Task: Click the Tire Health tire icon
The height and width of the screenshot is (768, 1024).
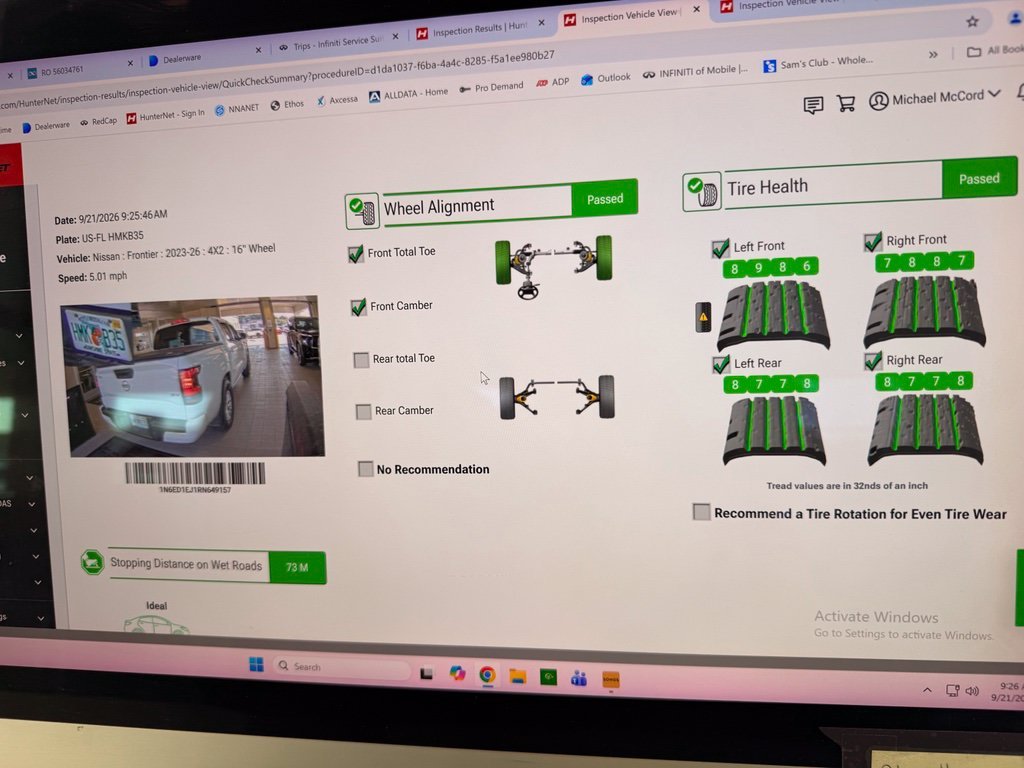Action: [702, 191]
